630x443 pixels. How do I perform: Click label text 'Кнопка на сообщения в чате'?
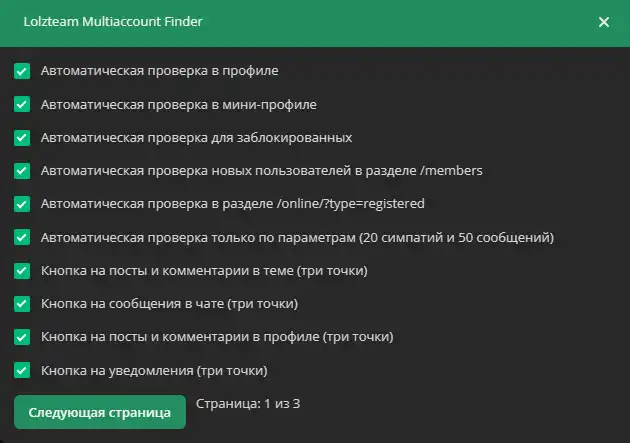pyautogui.click(x=170, y=304)
